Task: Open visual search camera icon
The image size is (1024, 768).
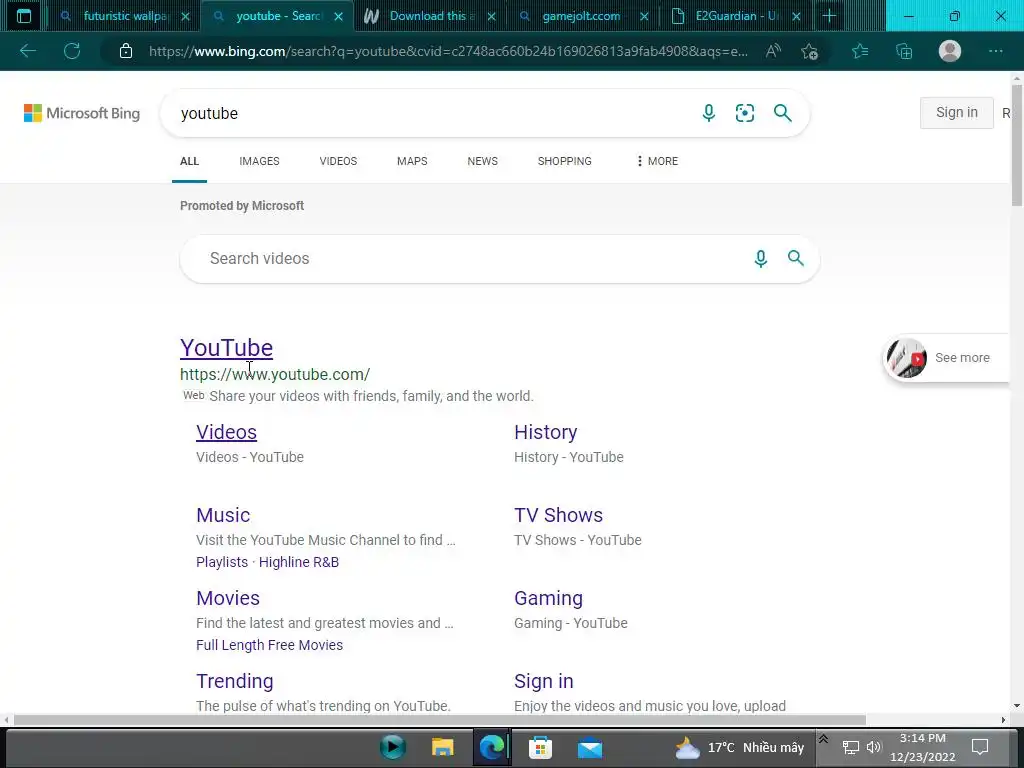Action: pos(744,113)
